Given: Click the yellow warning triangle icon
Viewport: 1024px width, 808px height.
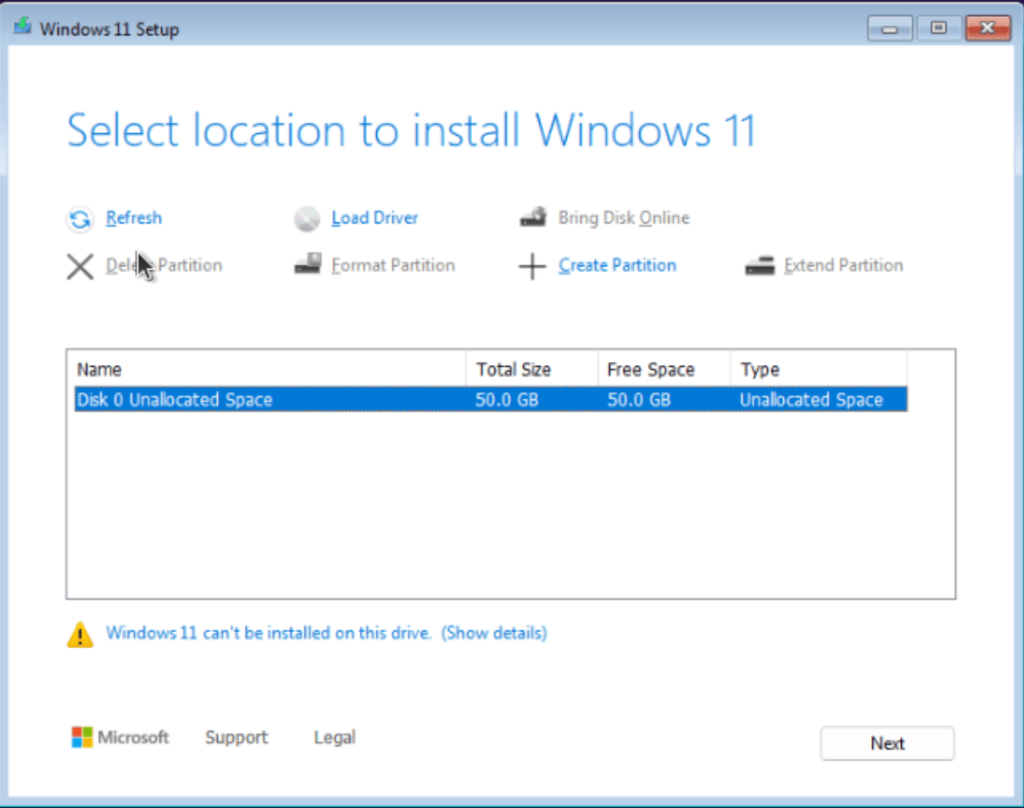Looking at the screenshot, I should [x=80, y=634].
